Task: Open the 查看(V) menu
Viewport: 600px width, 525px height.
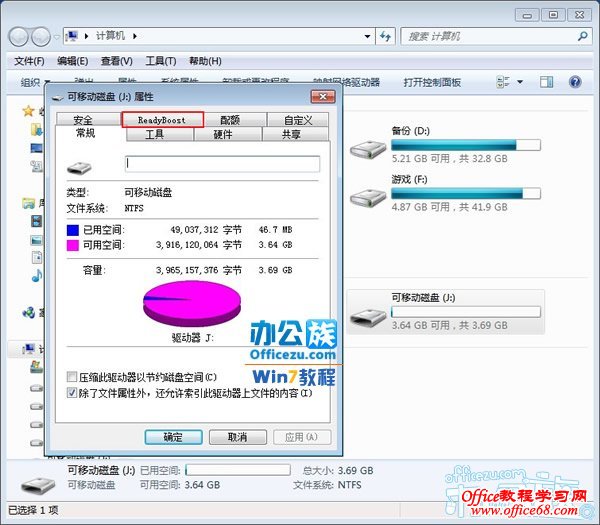Action: (x=116, y=61)
